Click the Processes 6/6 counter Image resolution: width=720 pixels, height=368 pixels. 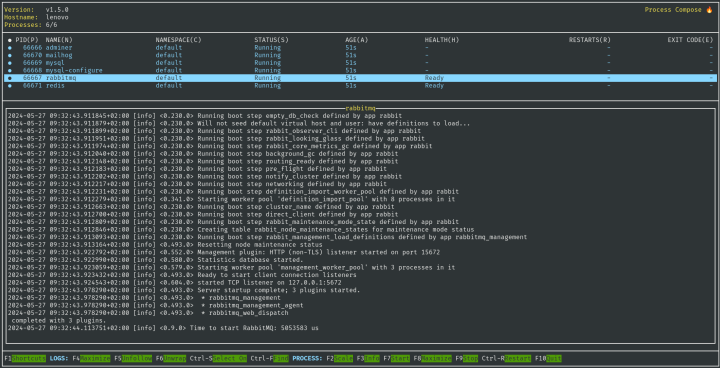(x=31, y=25)
